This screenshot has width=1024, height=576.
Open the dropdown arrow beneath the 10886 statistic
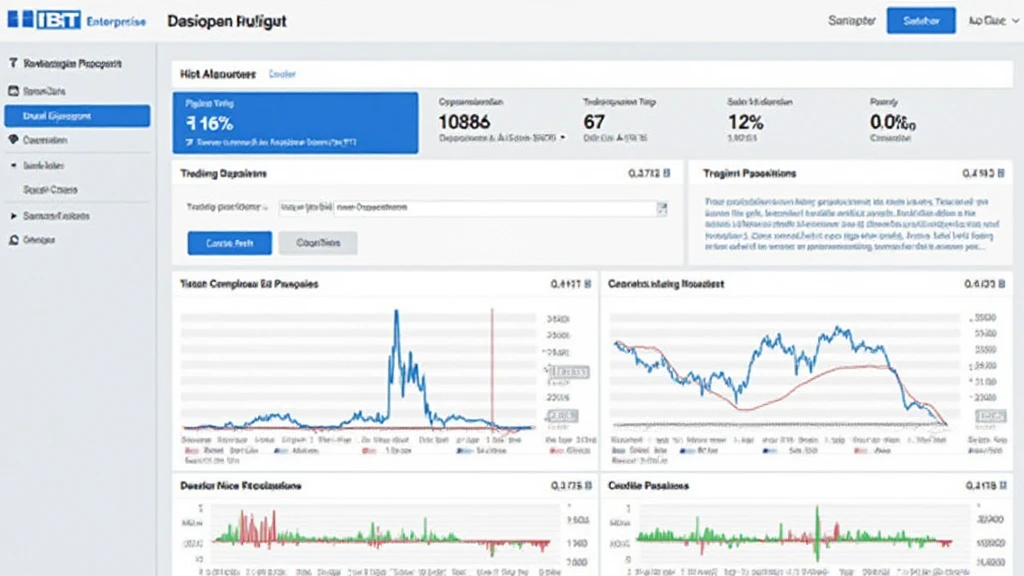(x=563, y=140)
